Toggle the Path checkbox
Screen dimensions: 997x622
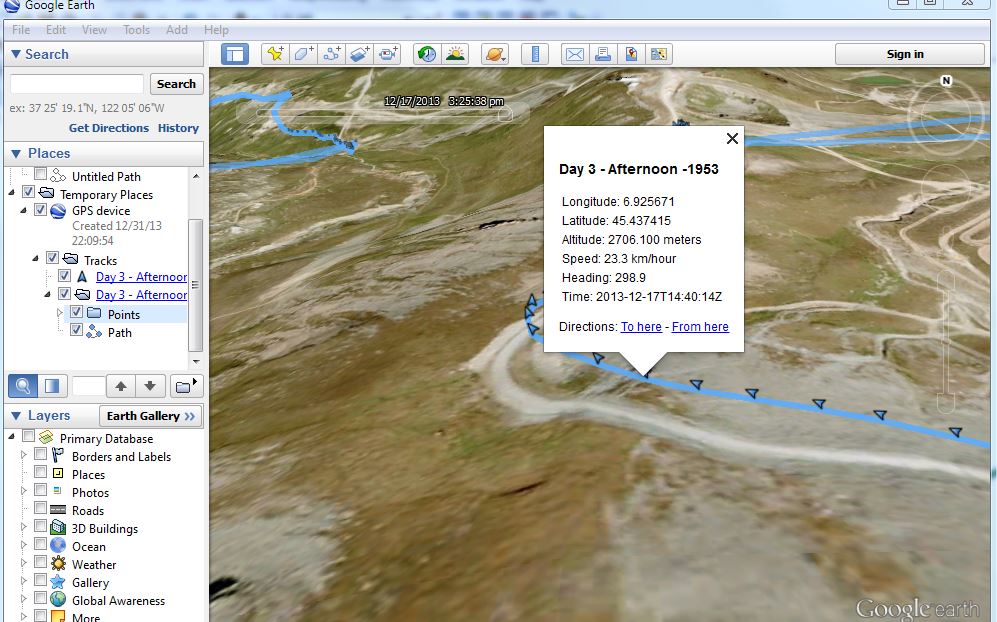[76, 330]
